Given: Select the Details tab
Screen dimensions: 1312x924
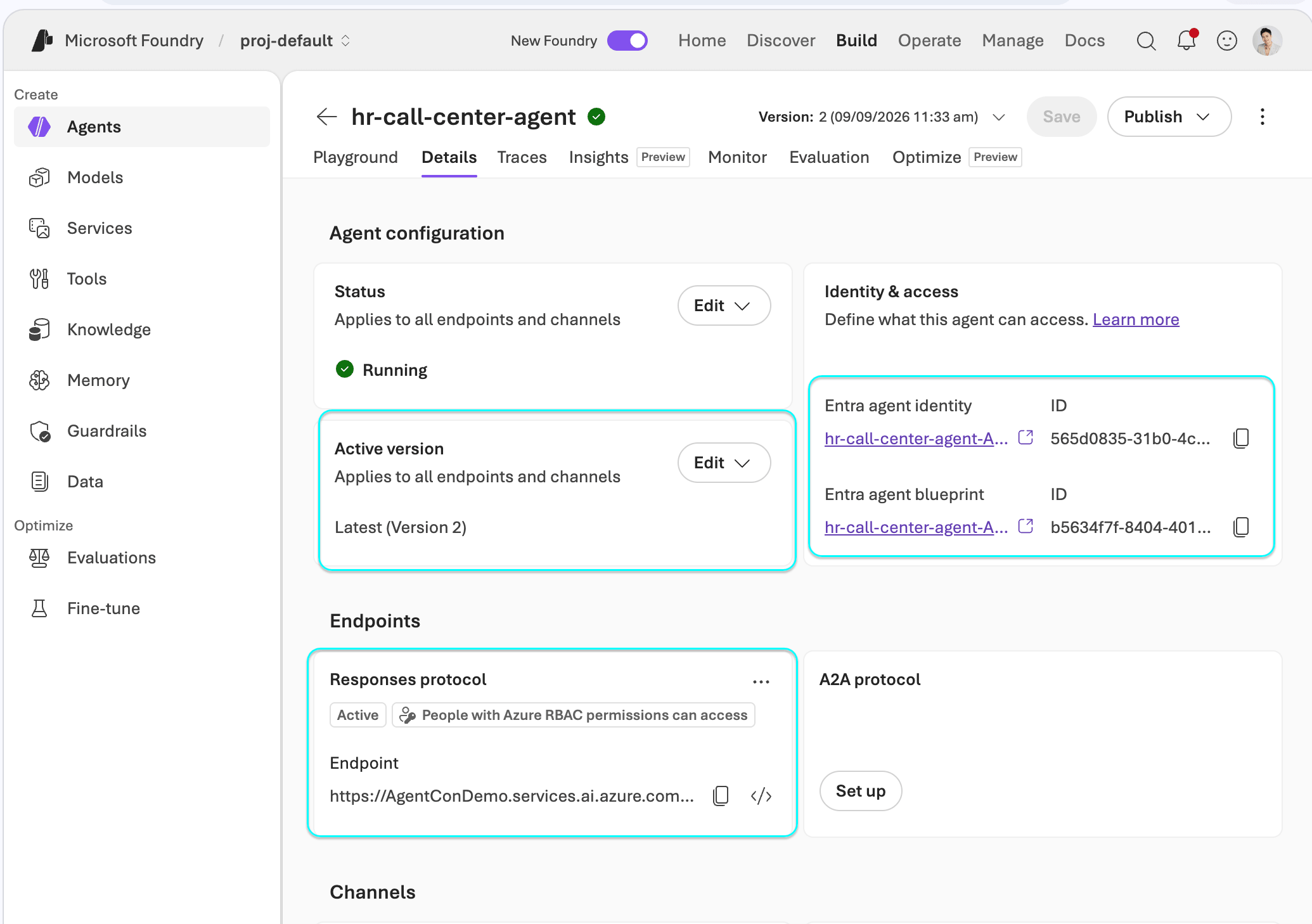Looking at the screenshot, I should [x=449, y=157].
